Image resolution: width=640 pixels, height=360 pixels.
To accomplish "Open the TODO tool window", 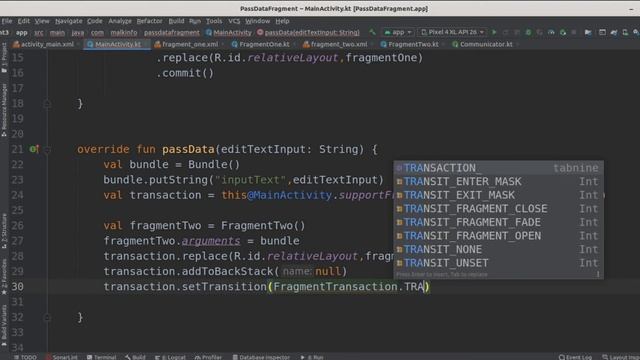I will 25,357.
